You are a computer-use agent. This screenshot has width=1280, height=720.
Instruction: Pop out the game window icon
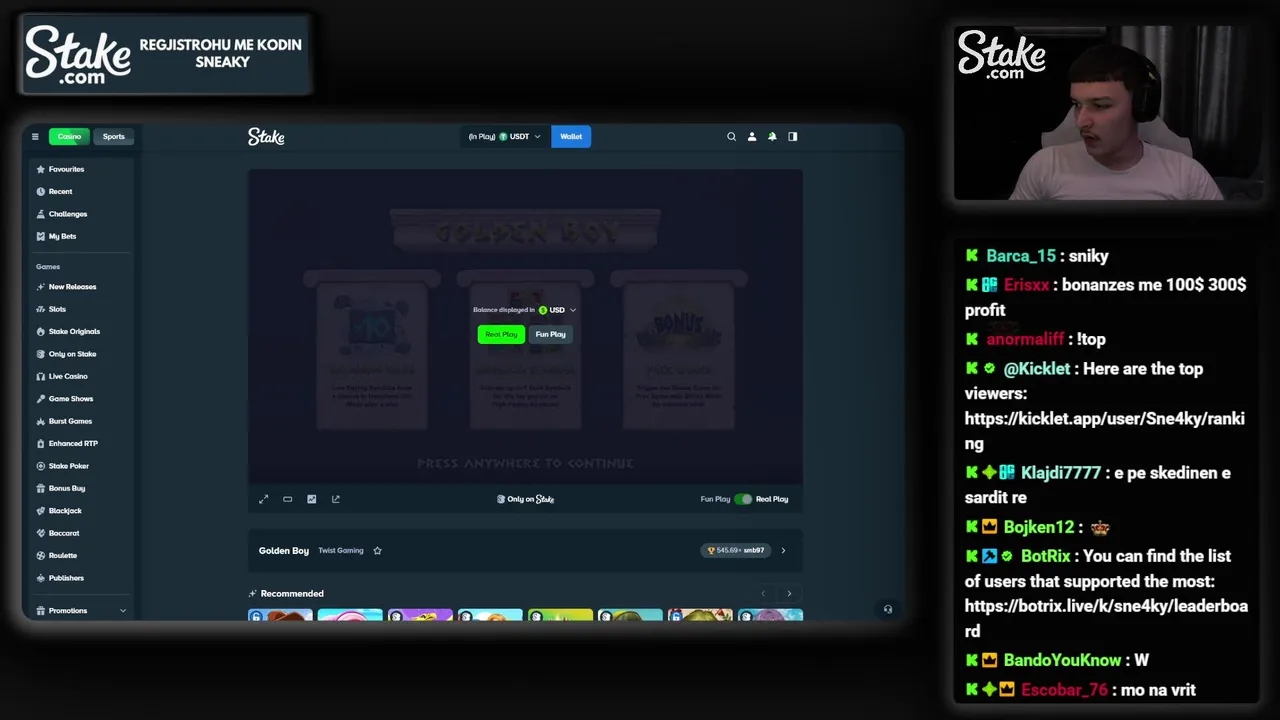coord(336,499)
